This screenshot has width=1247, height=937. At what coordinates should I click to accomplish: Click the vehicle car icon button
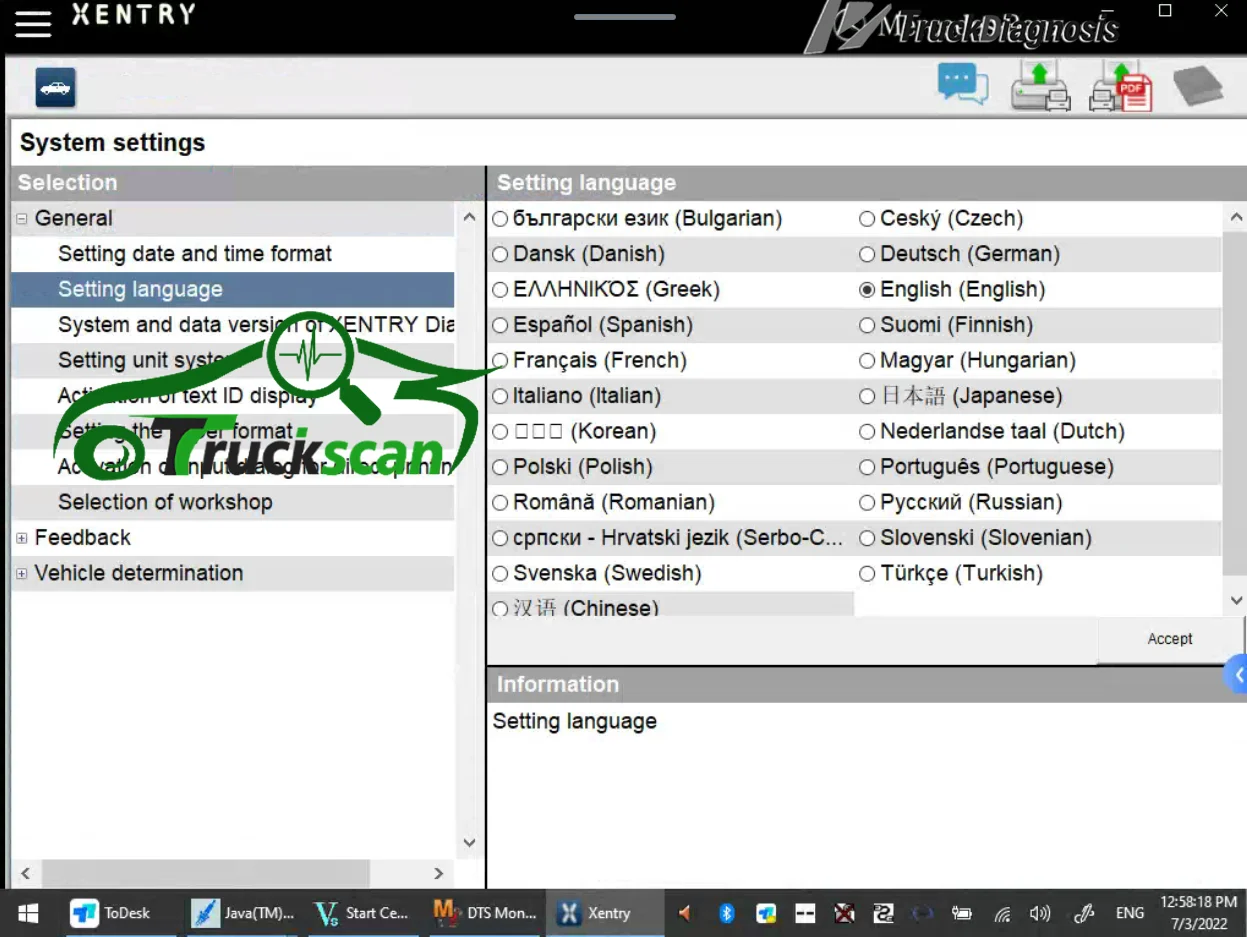click(x=55, y=88)
